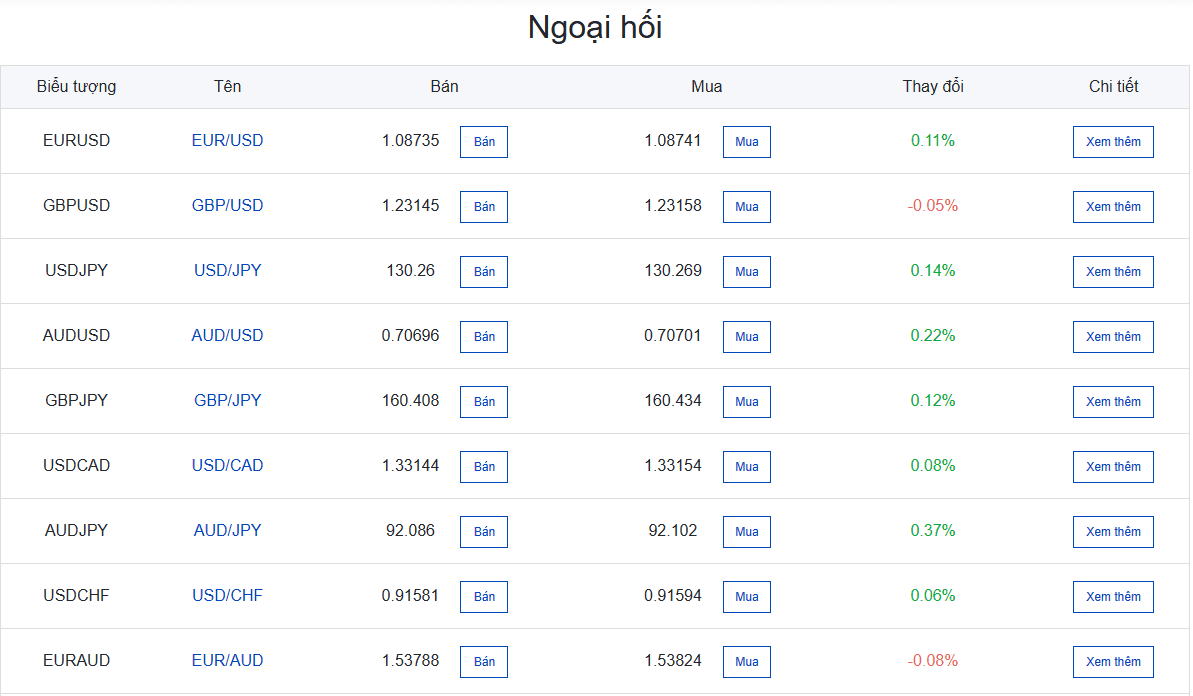Buy GBPJPY using the Mua button

pyautogui.click(x=746, y=402)
